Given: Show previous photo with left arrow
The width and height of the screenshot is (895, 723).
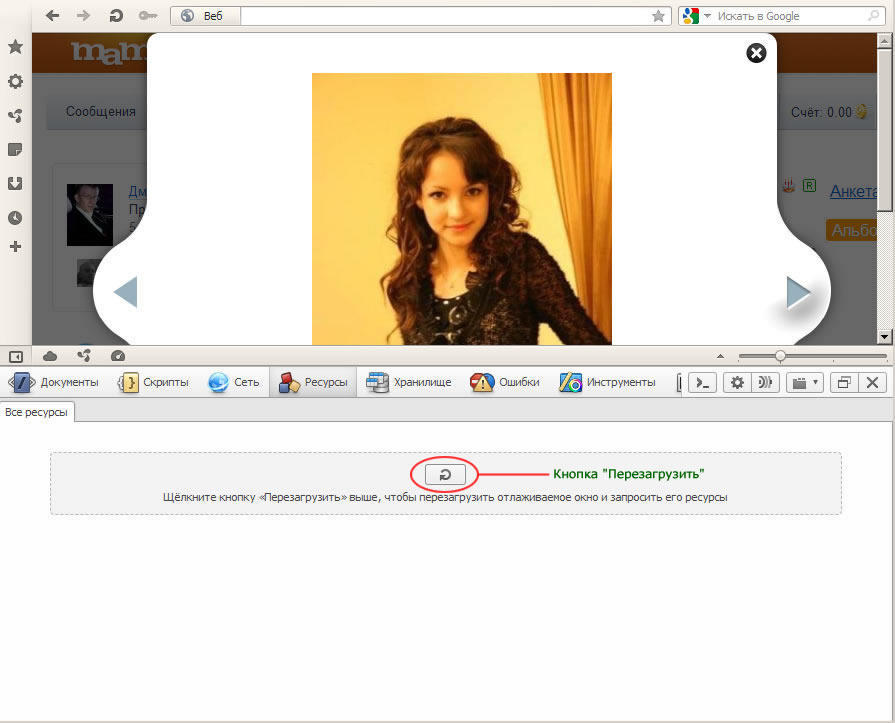Looking at the screenshot, I should tap(125, 292).
